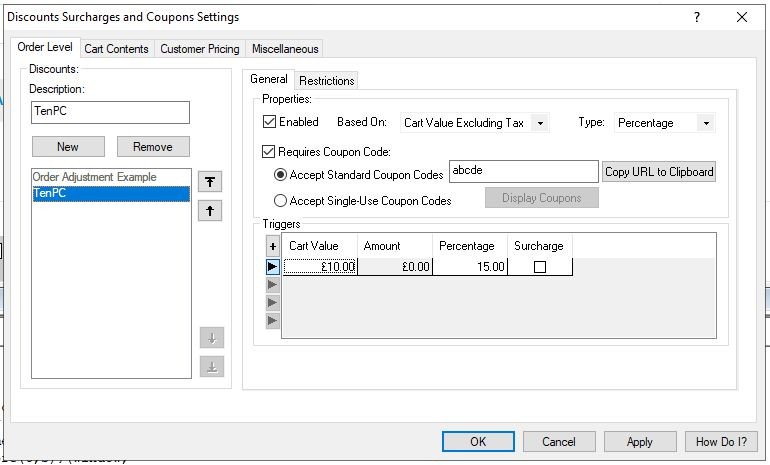Select the second trigger row arrow marker
The width and height of the screenshot is (770, 465).
(x=272, y=285)
